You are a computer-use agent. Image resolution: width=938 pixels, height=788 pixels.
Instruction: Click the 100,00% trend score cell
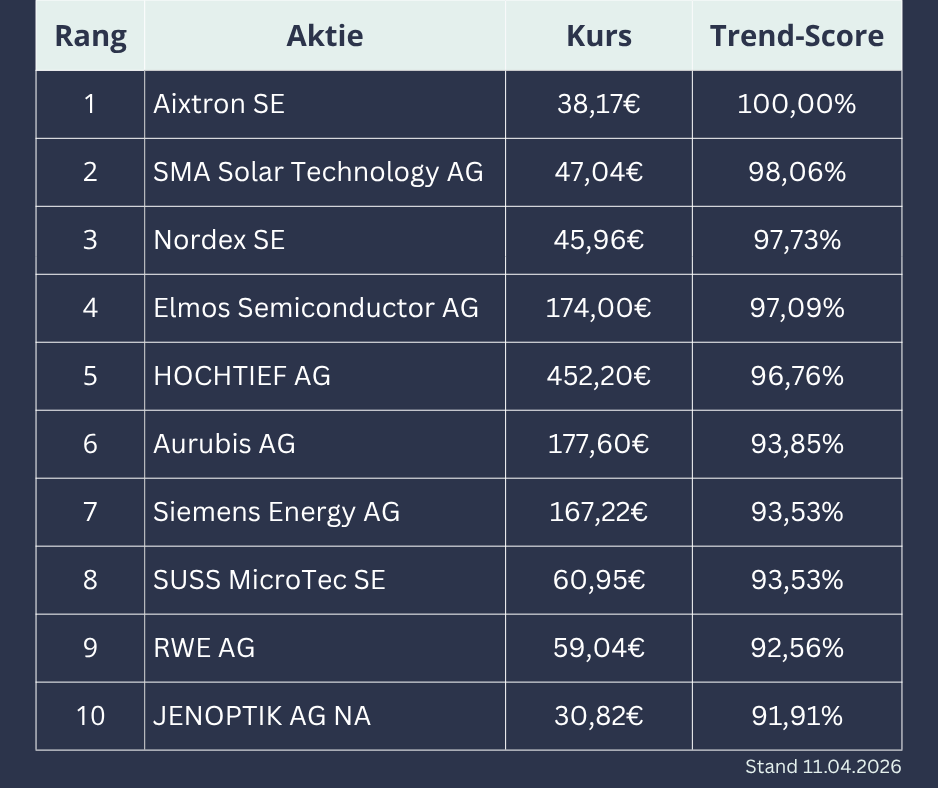click(x=797, y=104)
